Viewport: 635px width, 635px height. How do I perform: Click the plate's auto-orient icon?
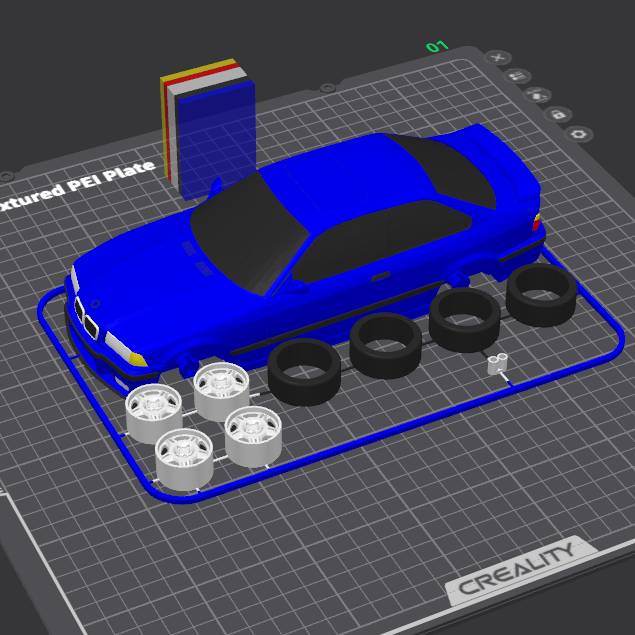(x=537, y=95)
